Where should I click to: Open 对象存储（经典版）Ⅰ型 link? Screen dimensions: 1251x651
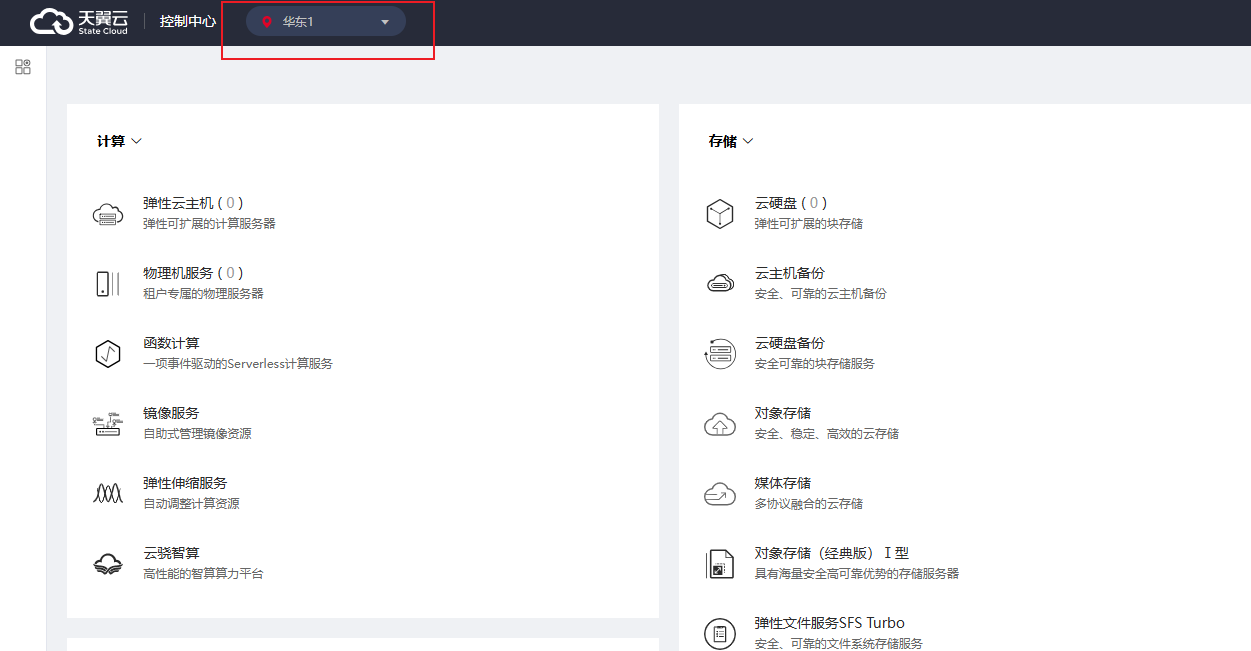tap(831, 553)
